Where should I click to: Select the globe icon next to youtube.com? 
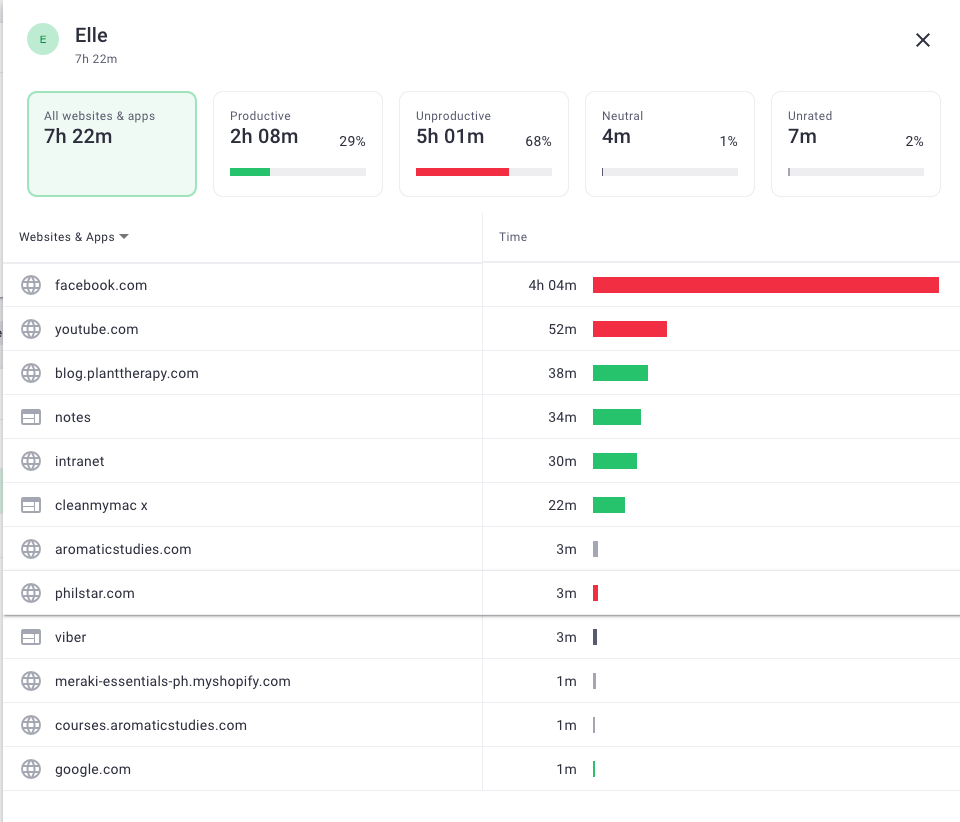30,329
